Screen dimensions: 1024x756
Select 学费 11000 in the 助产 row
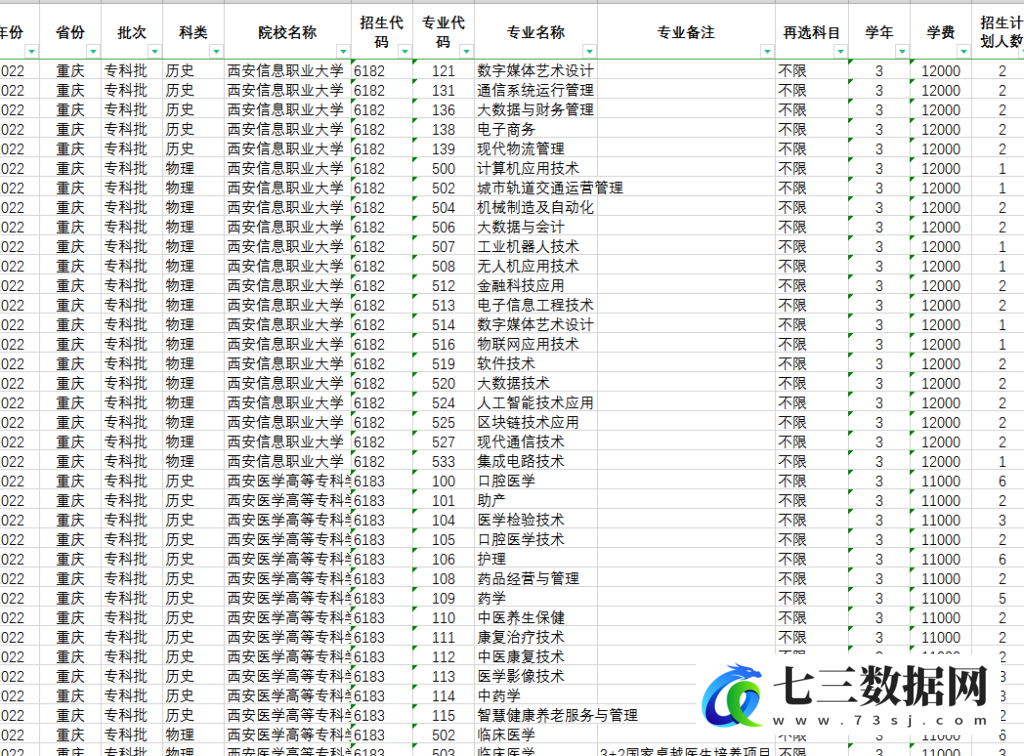pyautogui.click(x=940, y=501)
